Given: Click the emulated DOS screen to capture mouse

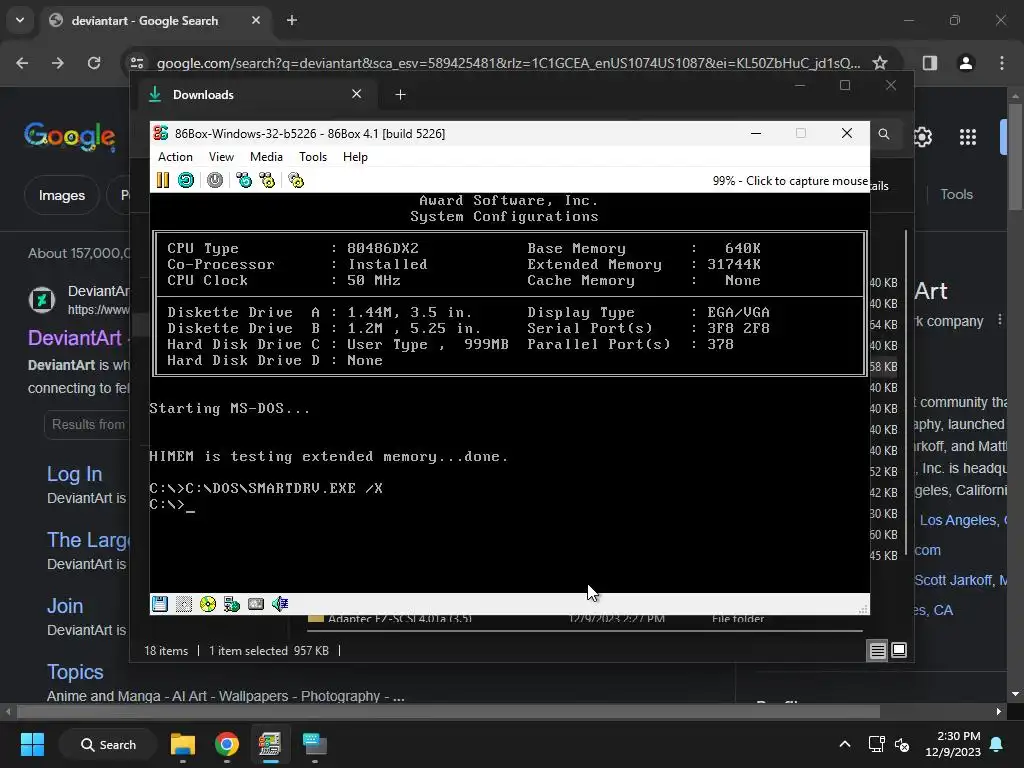Looking at the screenshot, I should [x=509, y=392].
